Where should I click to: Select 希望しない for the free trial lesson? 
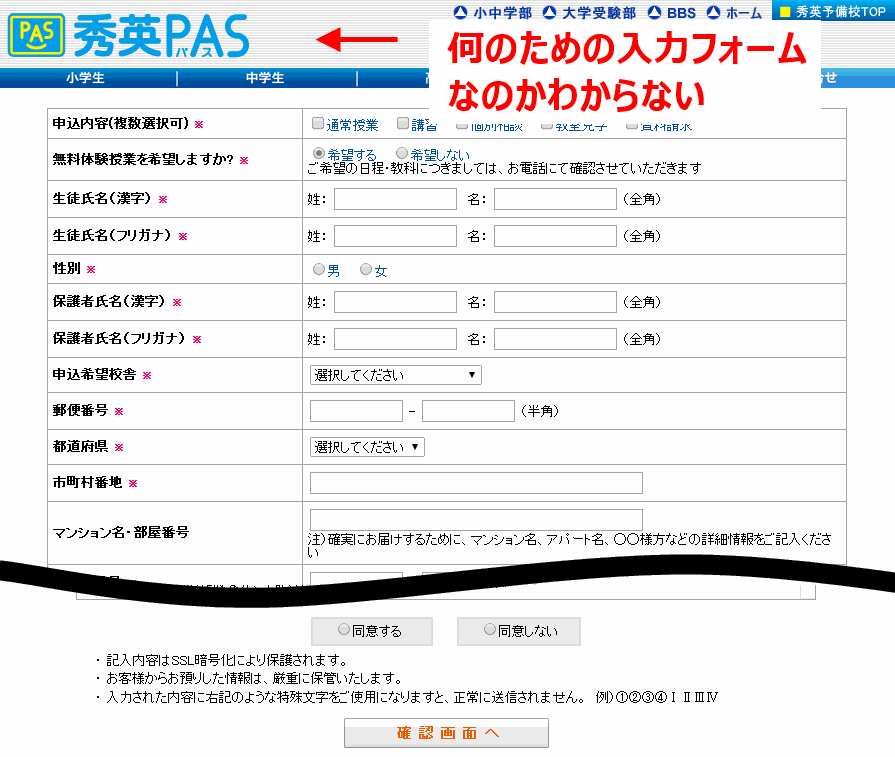[402, 154]
